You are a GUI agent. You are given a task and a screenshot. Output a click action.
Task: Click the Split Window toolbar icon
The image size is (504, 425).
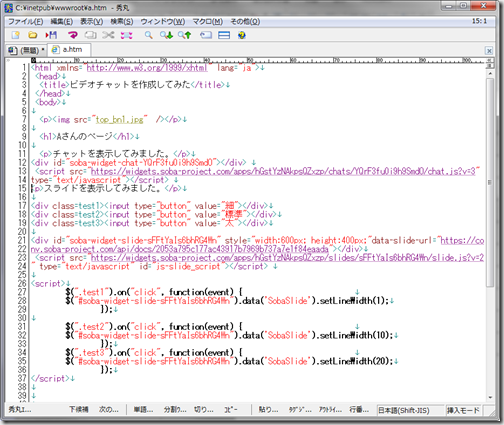[224, 35]
